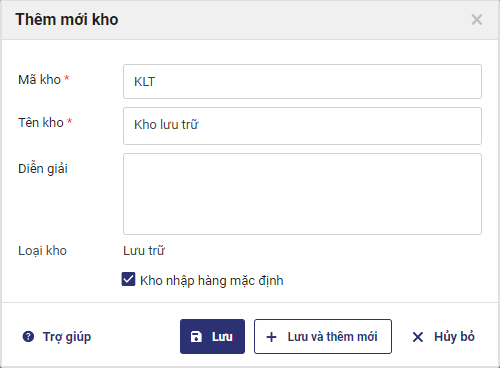Click the Lưu và thêm mới button
Viewport: 500px width, 368px height.
323,337
